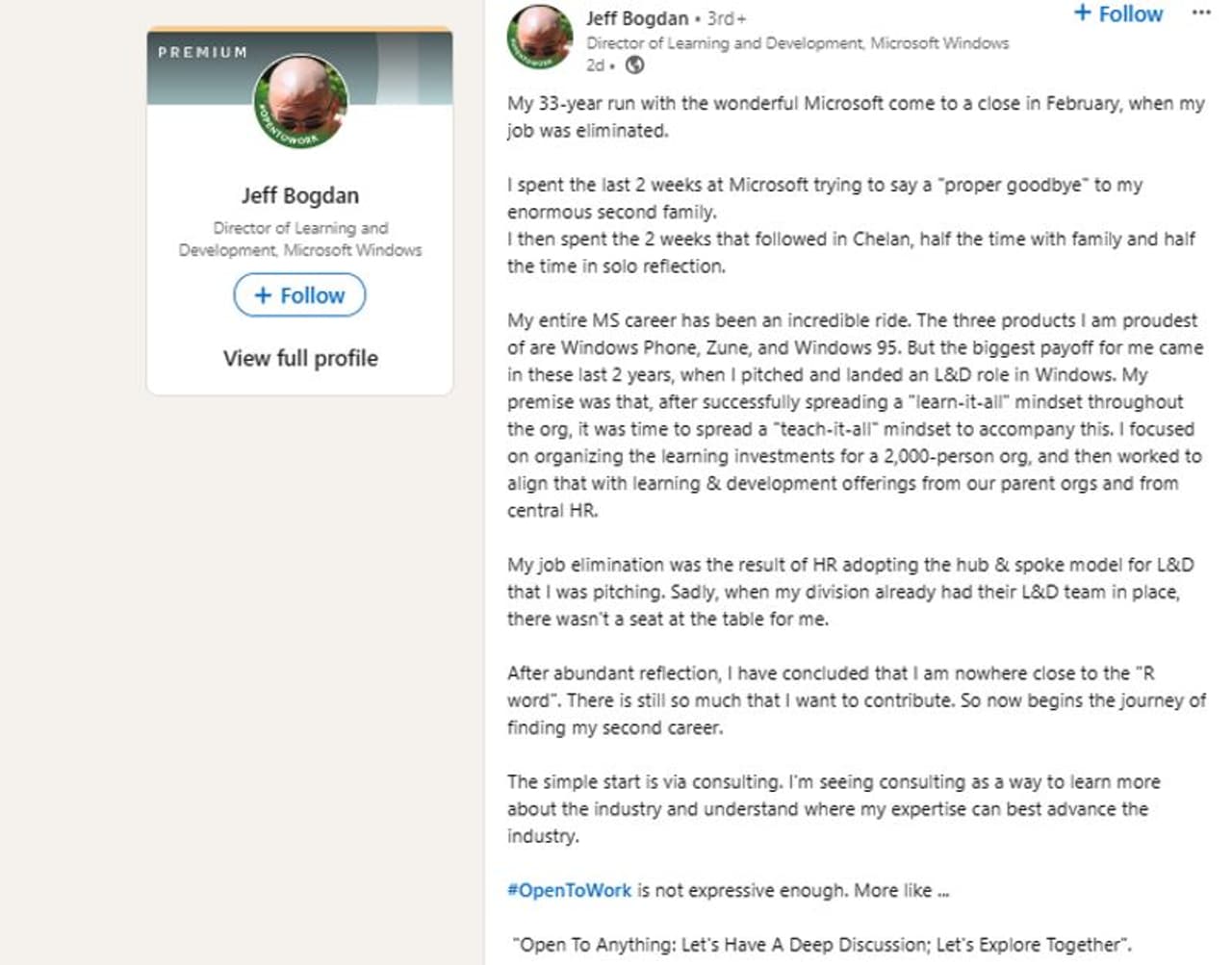This screenshot has height=965, width=1232.
Task: Click the post author's small avatar
Action: pos(539,37)
